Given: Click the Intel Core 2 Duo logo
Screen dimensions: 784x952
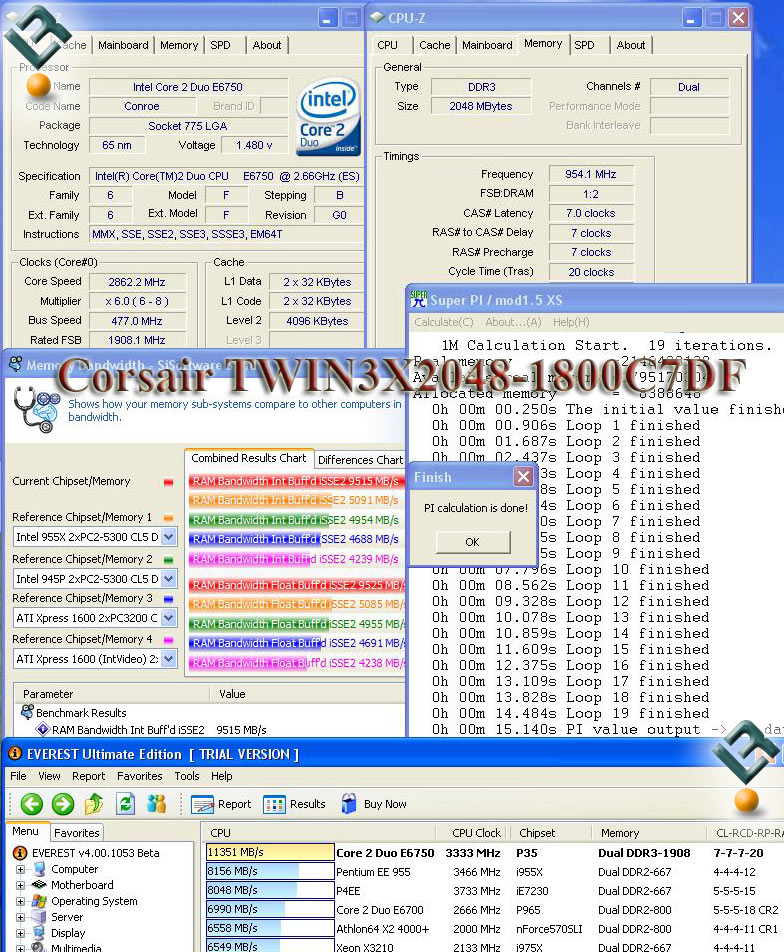Looking at the screenshot, I should tap(329, 115).
